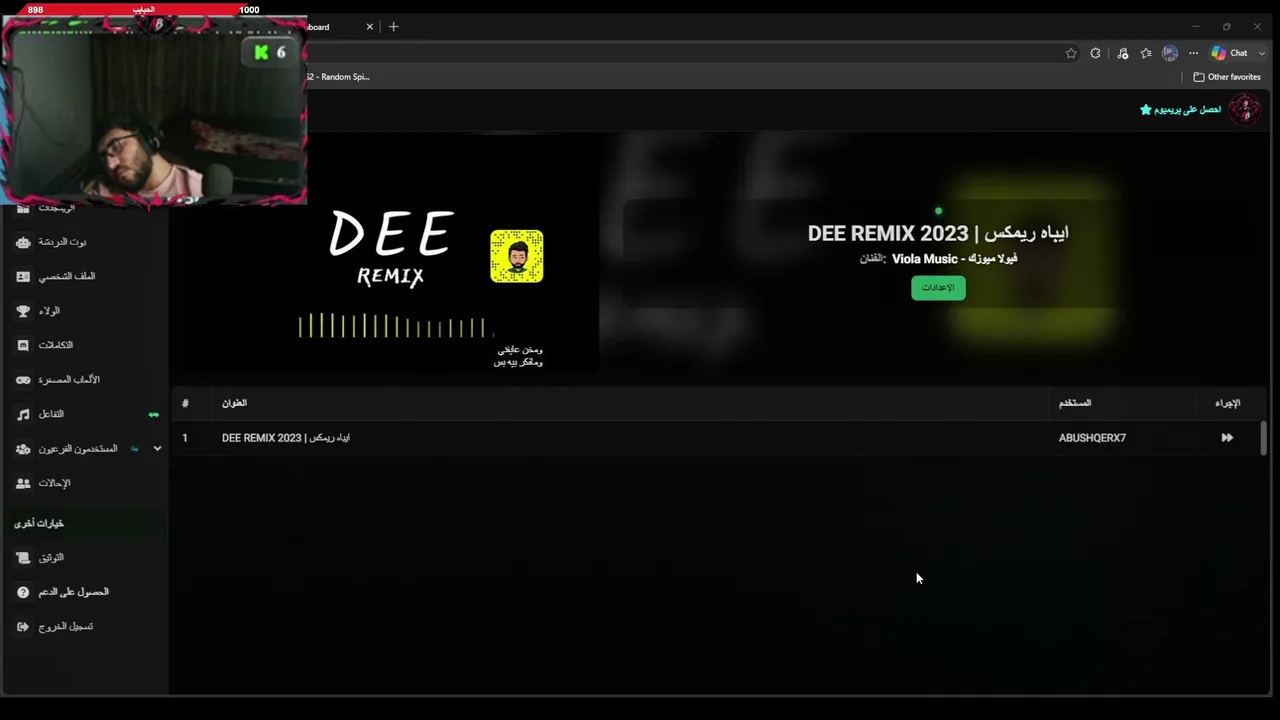Click the Other favorites folder icon
This screenshot has height=720, width=1280.
1199,77
